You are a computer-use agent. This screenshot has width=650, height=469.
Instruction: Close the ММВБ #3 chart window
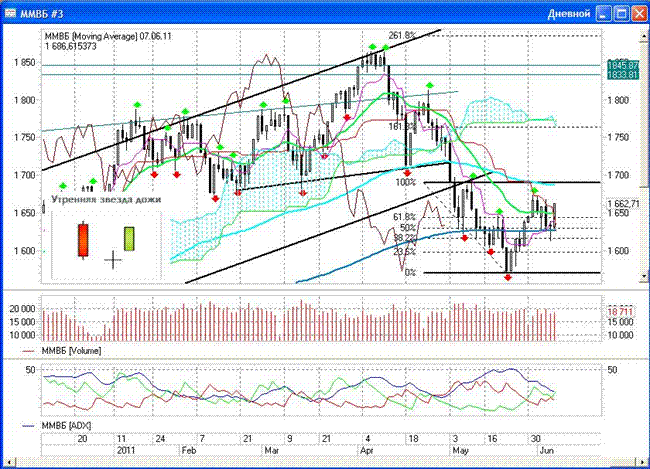[x=640, y=13]
